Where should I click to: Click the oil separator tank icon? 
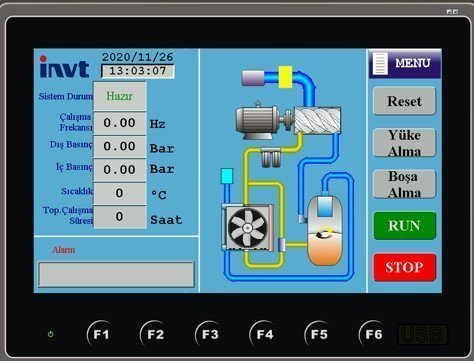click(x=325, y=231)
